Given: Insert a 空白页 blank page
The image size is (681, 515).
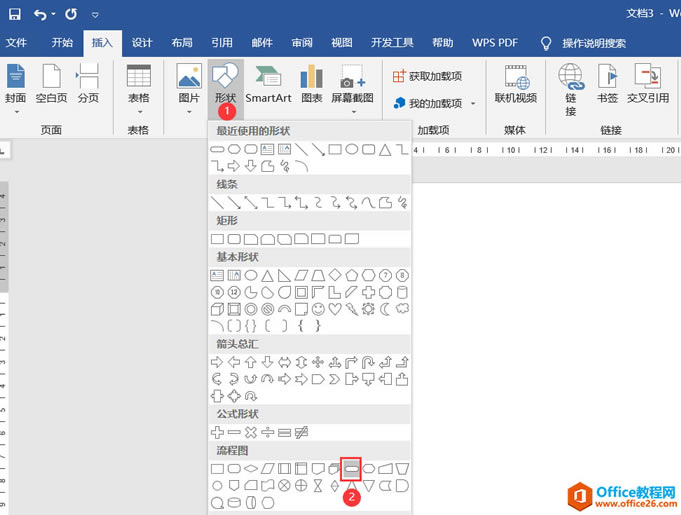Looking at the screenshot, I should 51,84.
